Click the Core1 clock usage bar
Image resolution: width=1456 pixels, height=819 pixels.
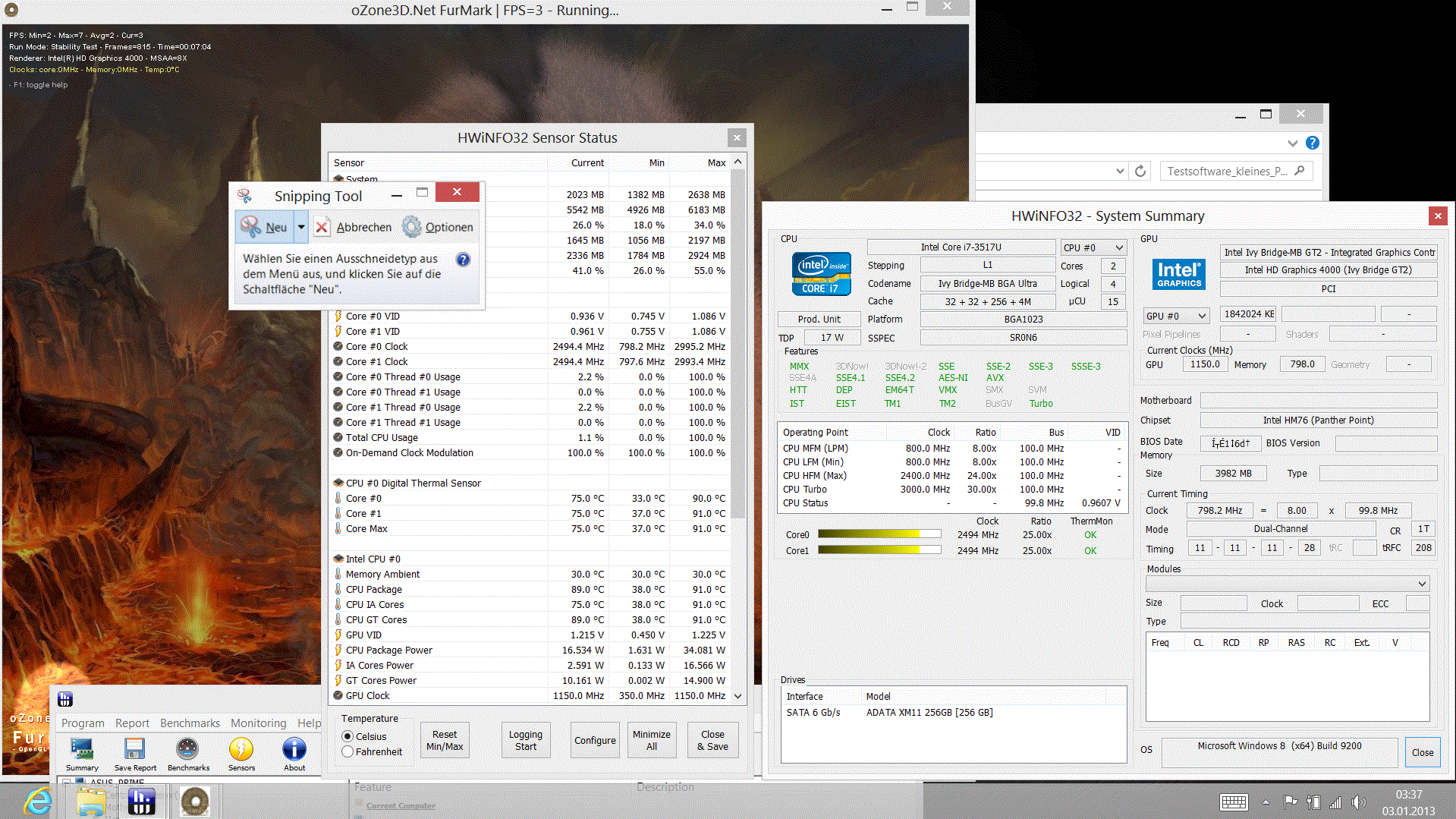(879, 550)
